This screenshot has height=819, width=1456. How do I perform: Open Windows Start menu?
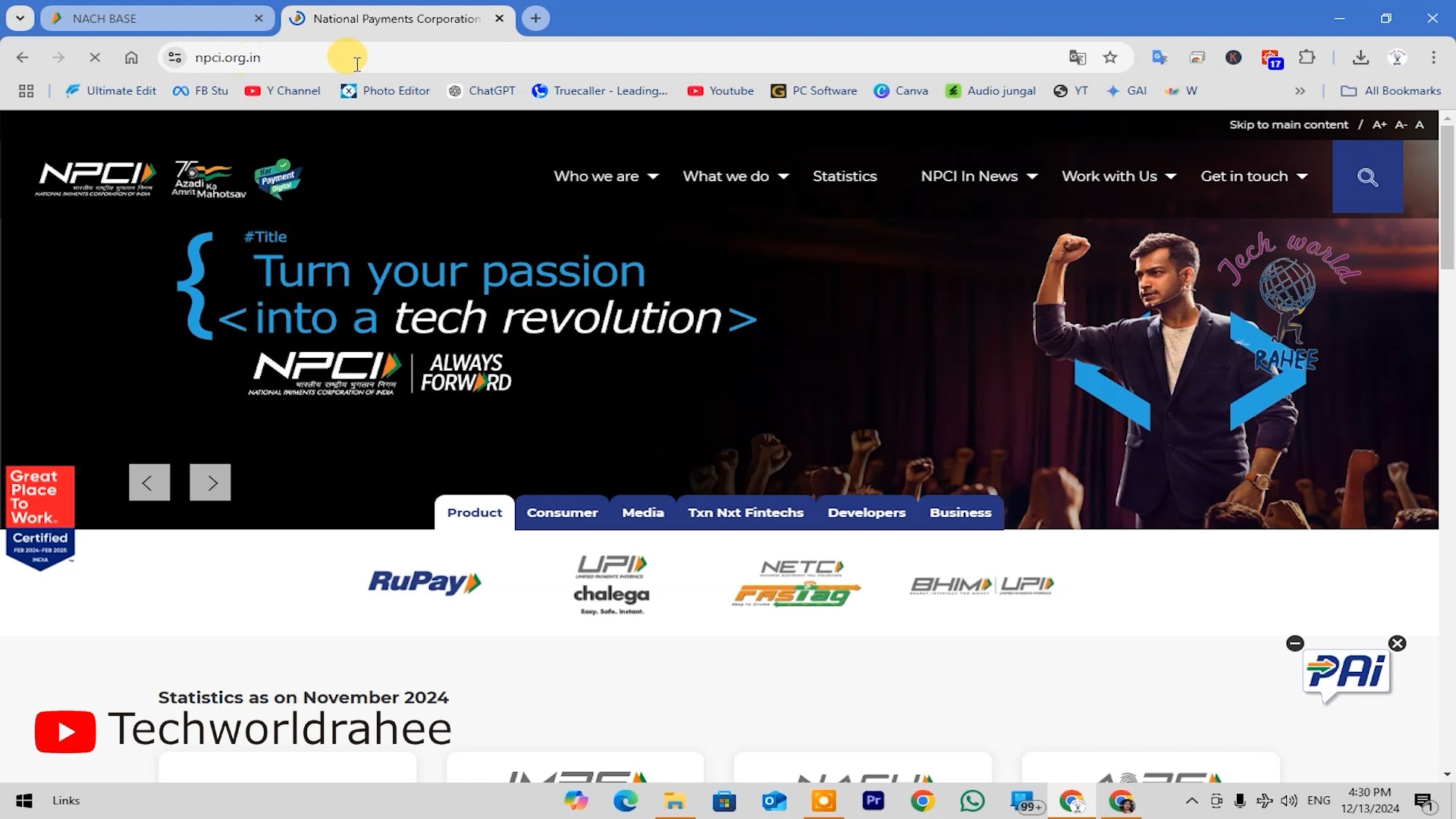[x=24, y=801]
